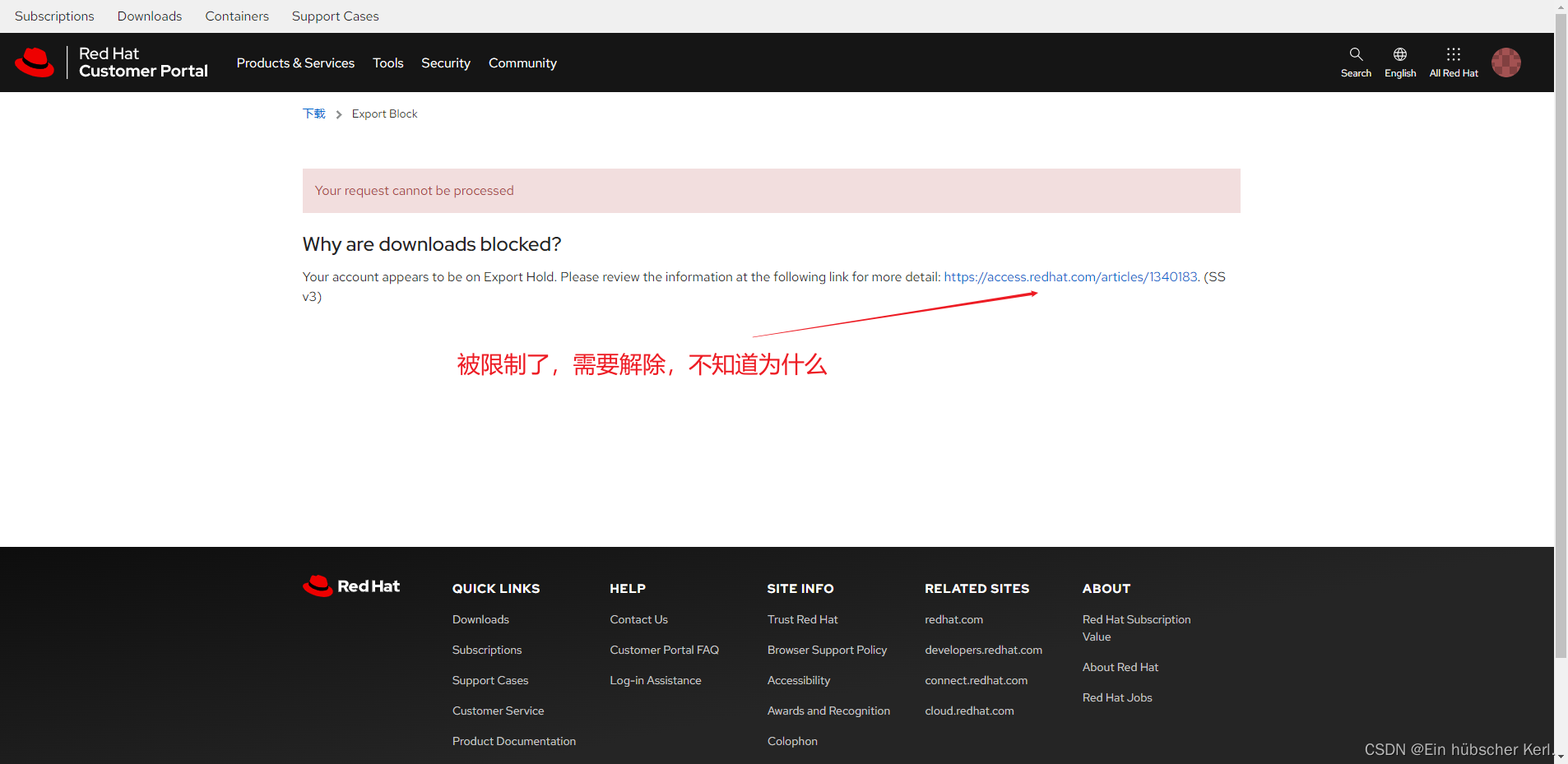Click the RELATED SITES footer heading

pyautogui.click(x=977, y=588)
